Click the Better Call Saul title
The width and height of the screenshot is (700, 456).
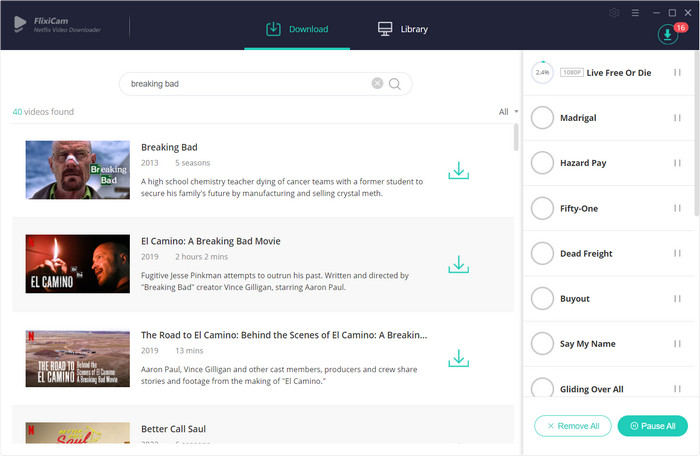(173, 429)
